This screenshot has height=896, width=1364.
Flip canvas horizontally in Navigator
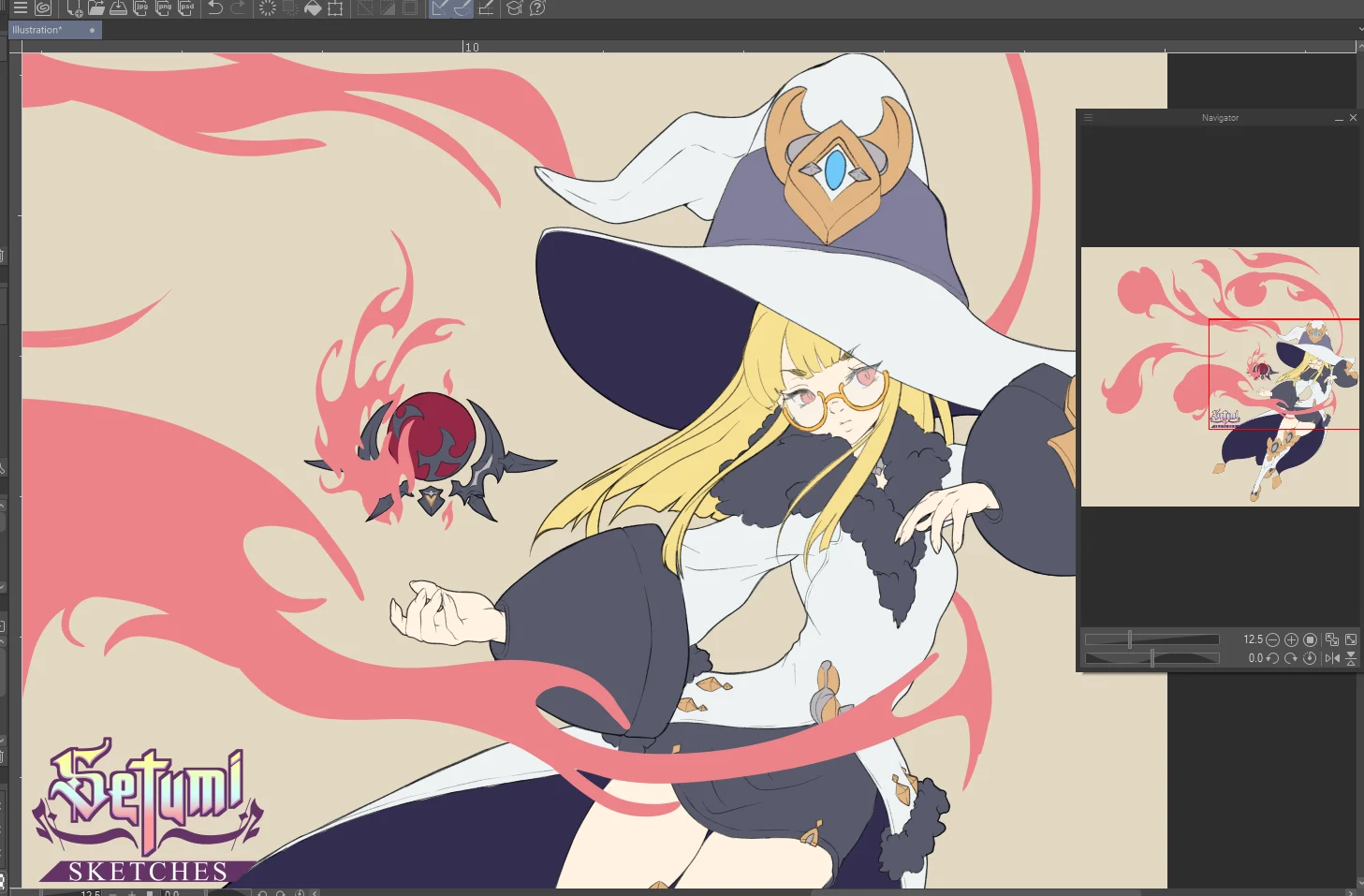coord(1332,658)
